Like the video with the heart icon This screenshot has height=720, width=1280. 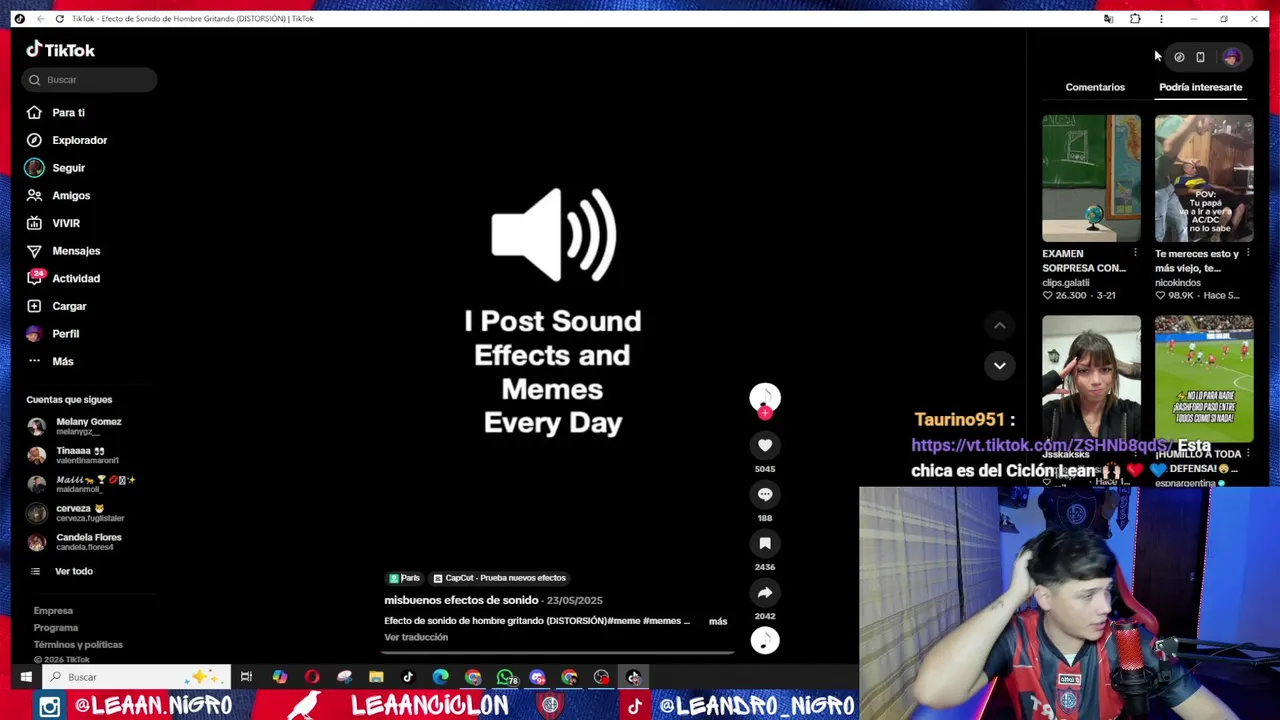(x=765, y=445)
